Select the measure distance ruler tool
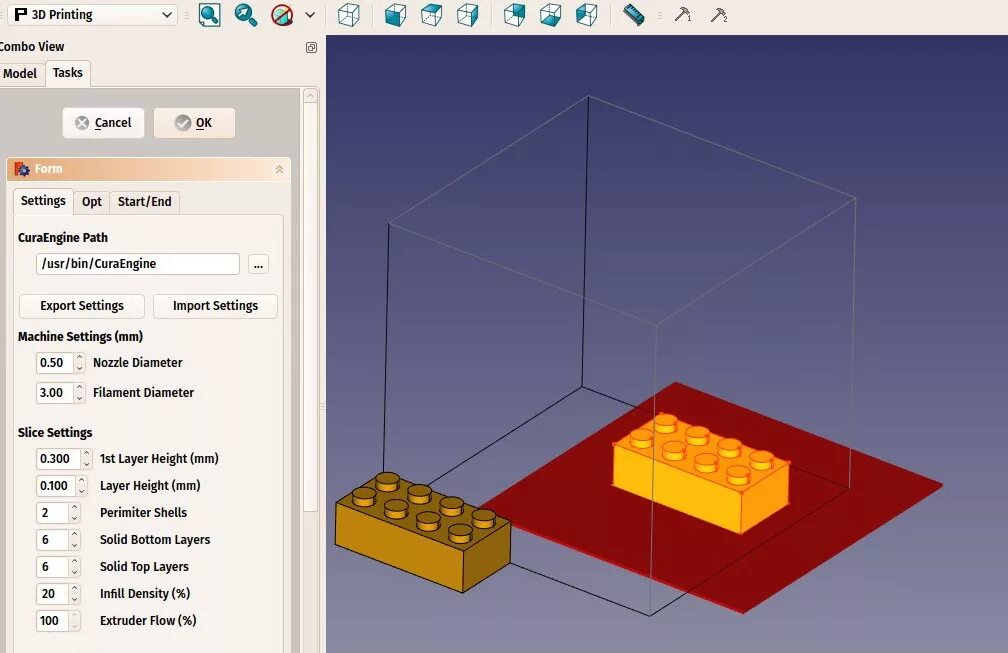1008x653 pixels. pyautogui.click(x=634, y=15)
